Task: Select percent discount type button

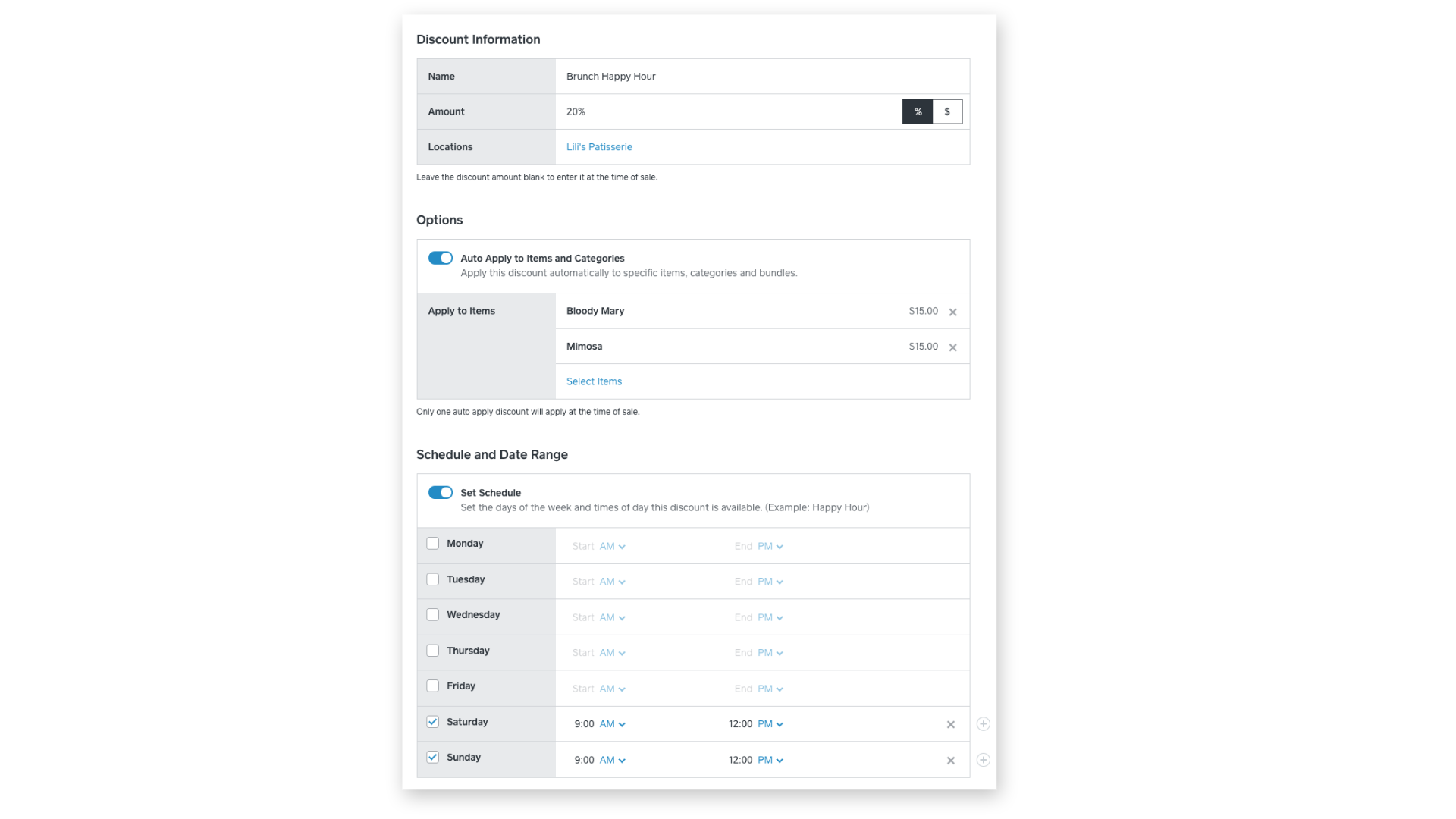Action: click(918, 111)
